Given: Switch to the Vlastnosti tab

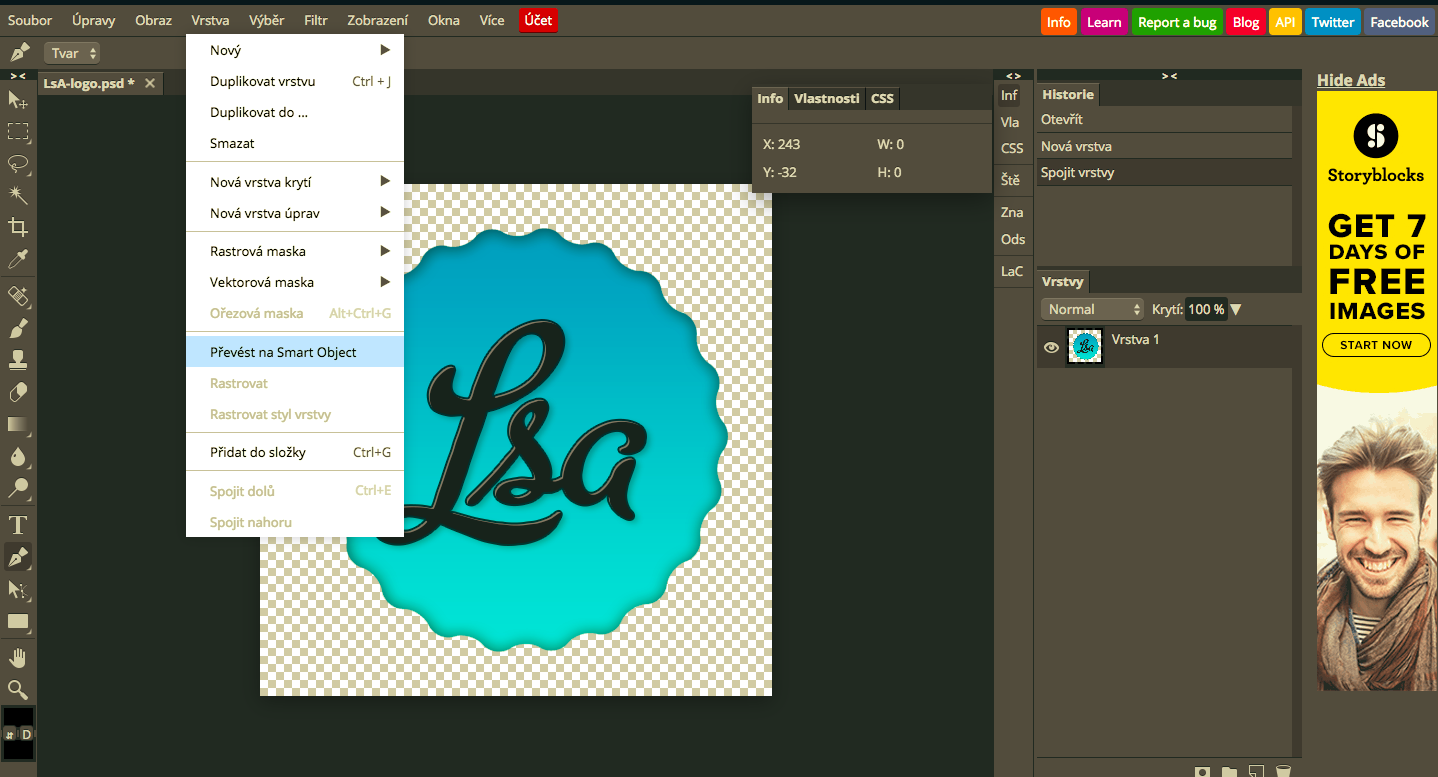Looking at the screenshot, I should pos(826,98).
